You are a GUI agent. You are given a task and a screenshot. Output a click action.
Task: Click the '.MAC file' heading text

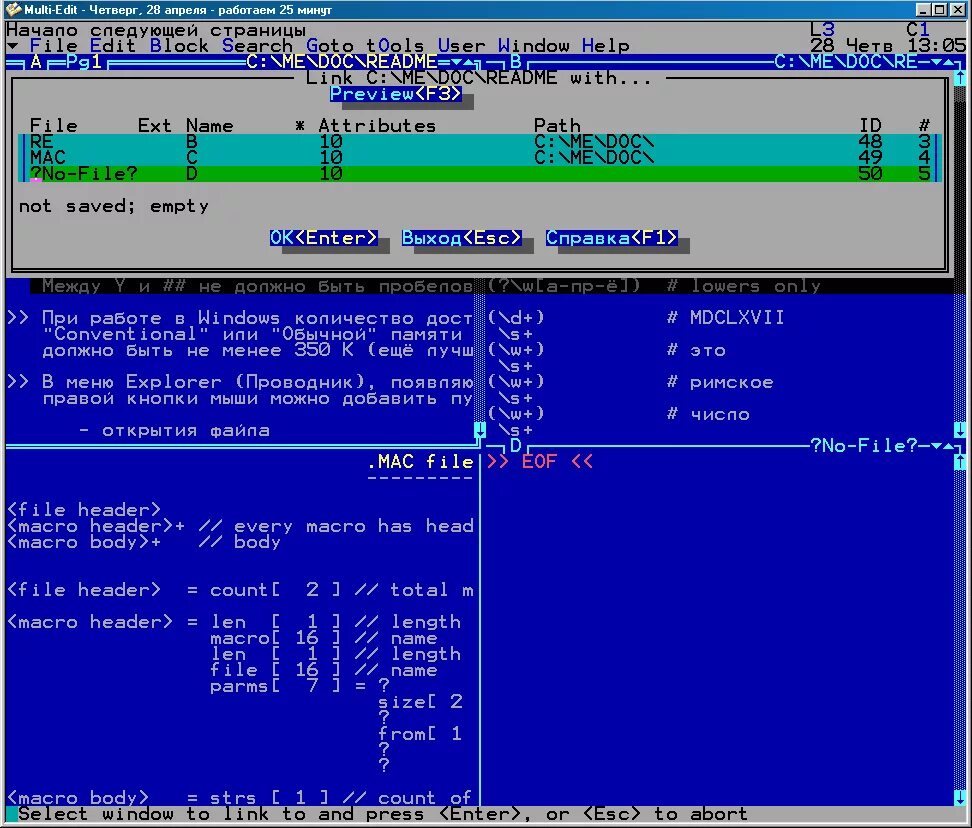click(x=420, y=462)
